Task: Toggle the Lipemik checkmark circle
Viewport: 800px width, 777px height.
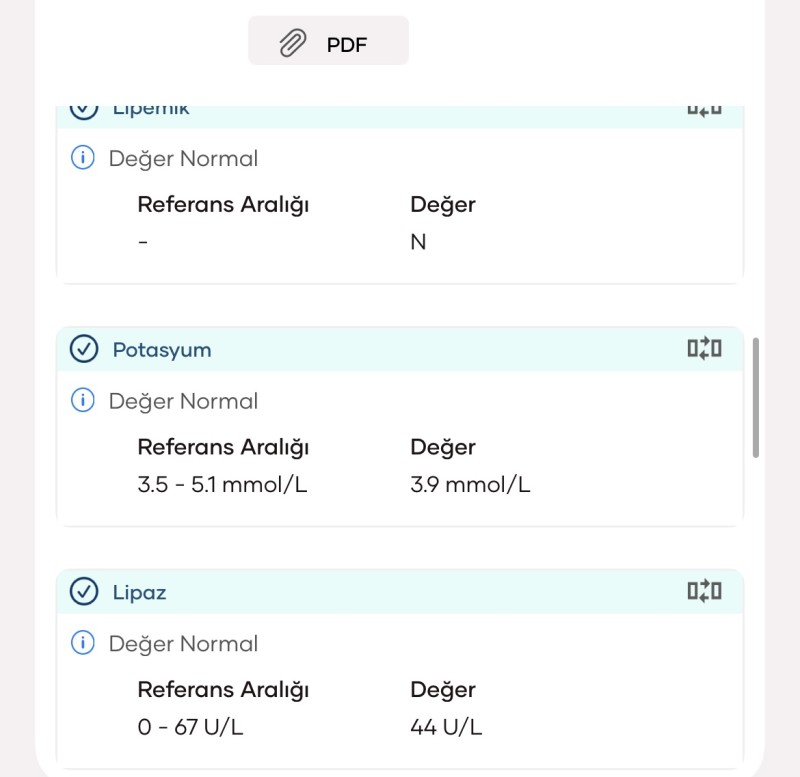Action: pyautogui.click(x=84, y=112)
